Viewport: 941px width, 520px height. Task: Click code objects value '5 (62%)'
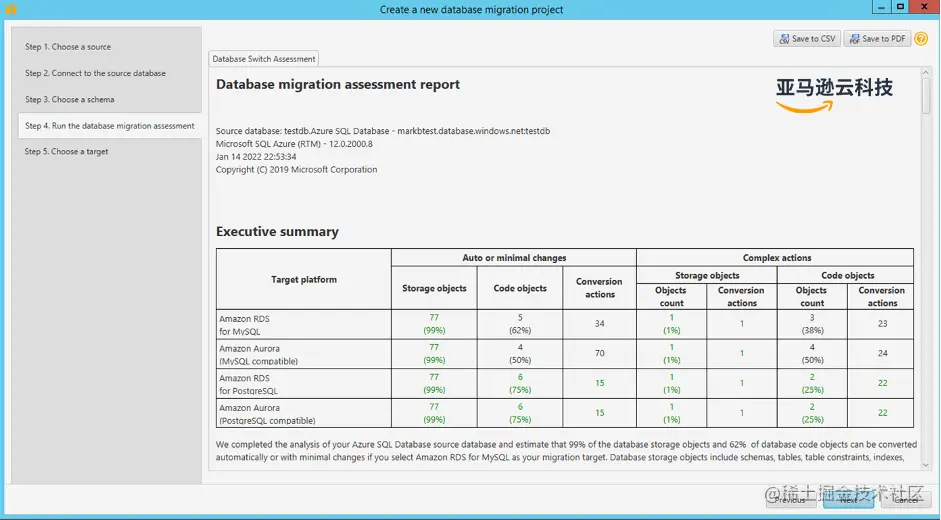(520, 324)
